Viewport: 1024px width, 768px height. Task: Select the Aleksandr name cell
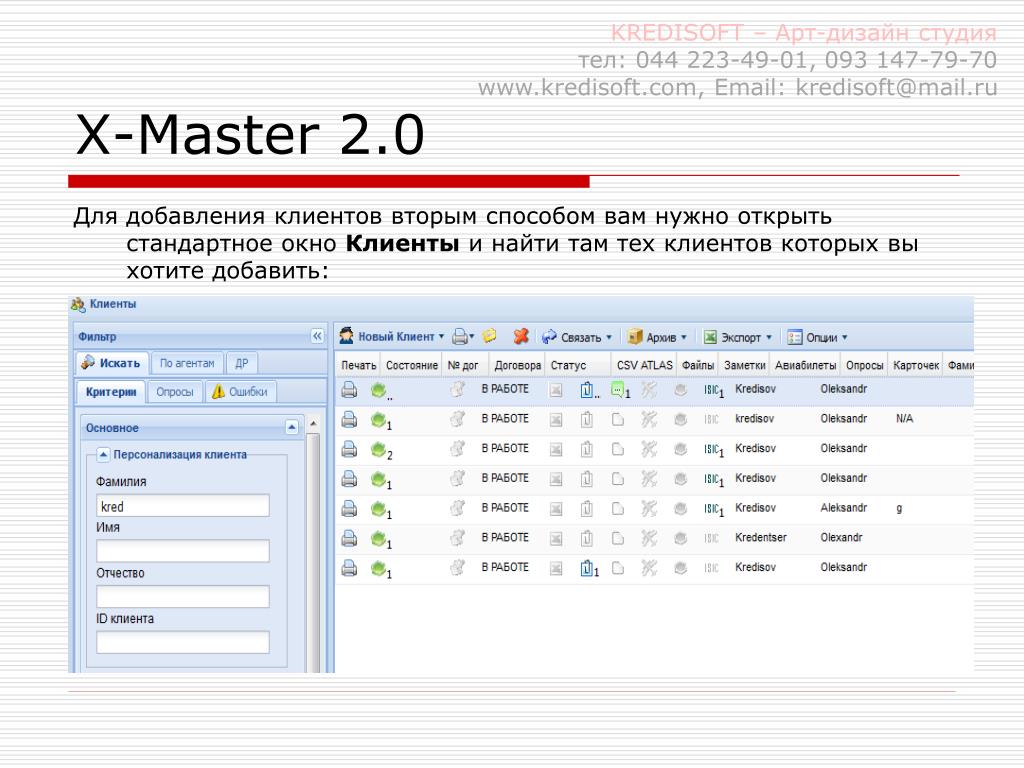coord(843,507)
